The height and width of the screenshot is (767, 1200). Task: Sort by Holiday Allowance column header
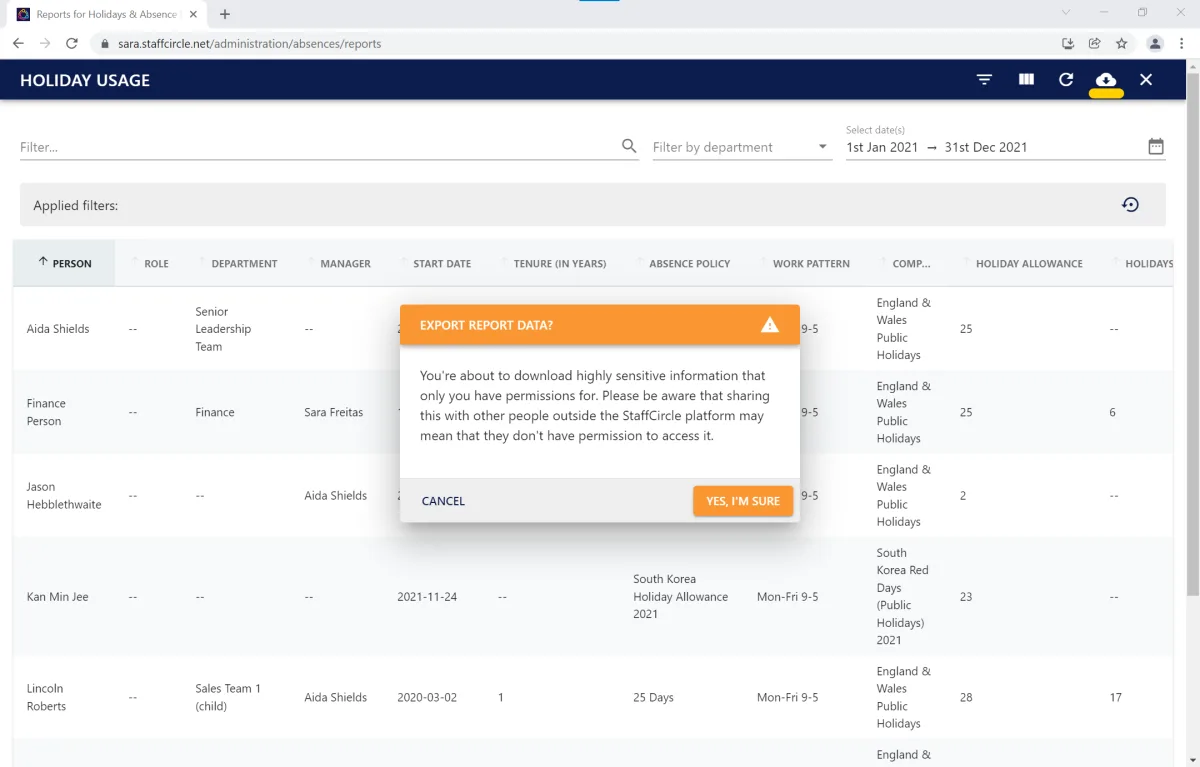point(1029,264)
